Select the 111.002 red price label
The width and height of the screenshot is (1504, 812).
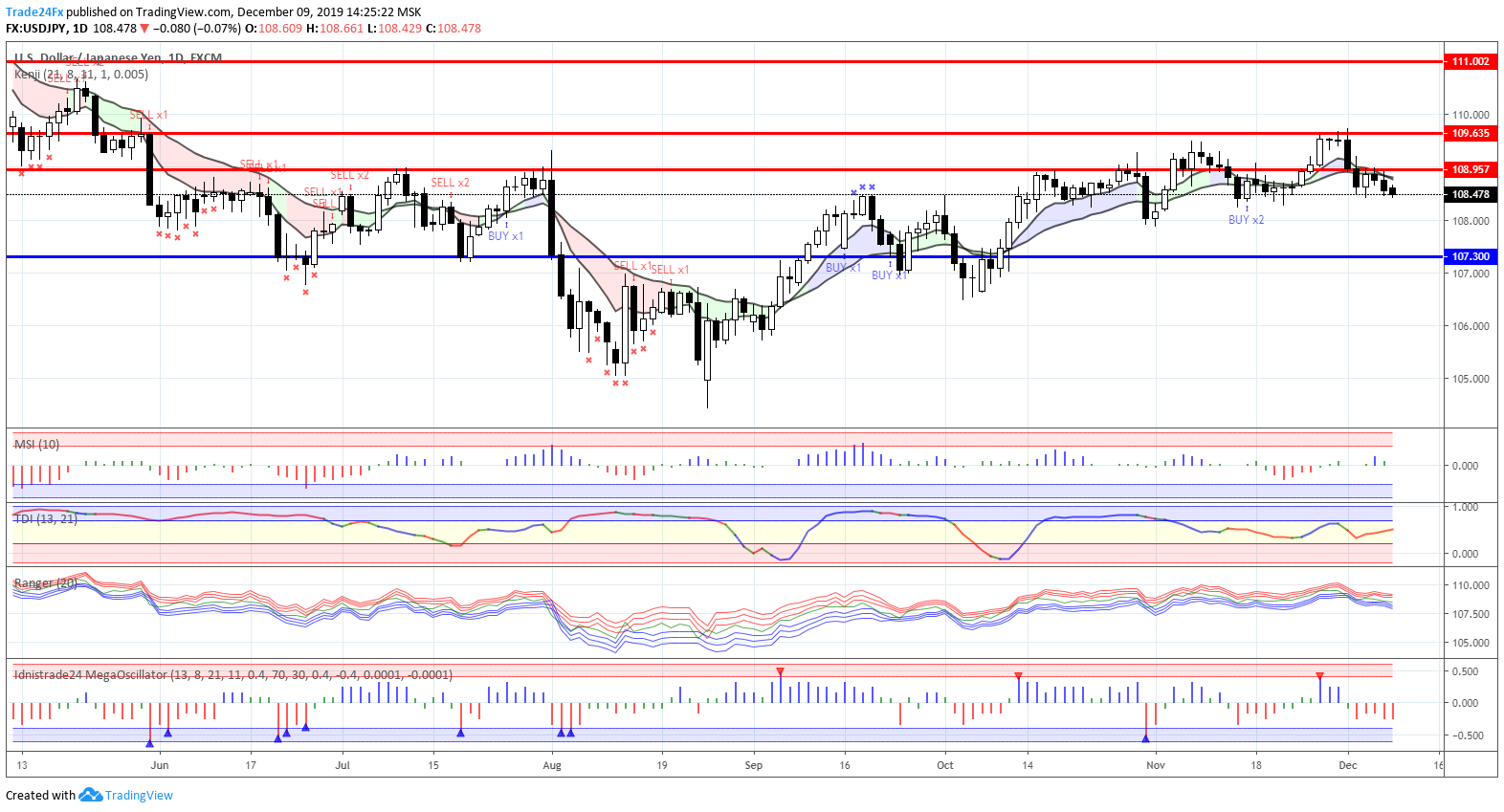pos(1471,61)
